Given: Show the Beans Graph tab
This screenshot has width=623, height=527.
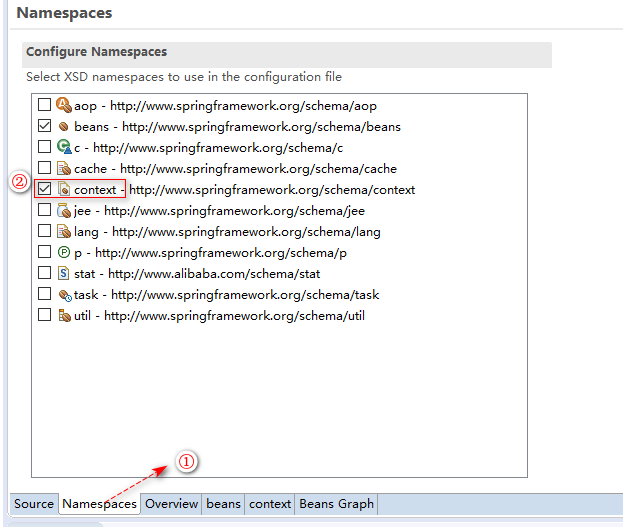Looking at the screenshot, I should pos(336,504).
